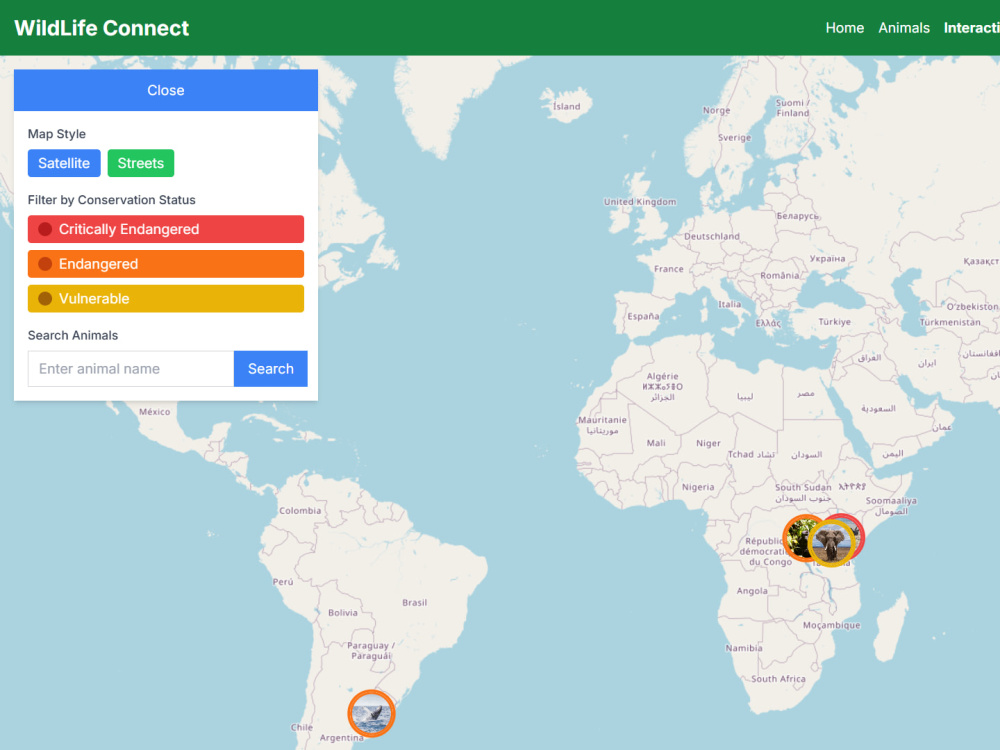Click the Türkiye map label

[834, 321]
